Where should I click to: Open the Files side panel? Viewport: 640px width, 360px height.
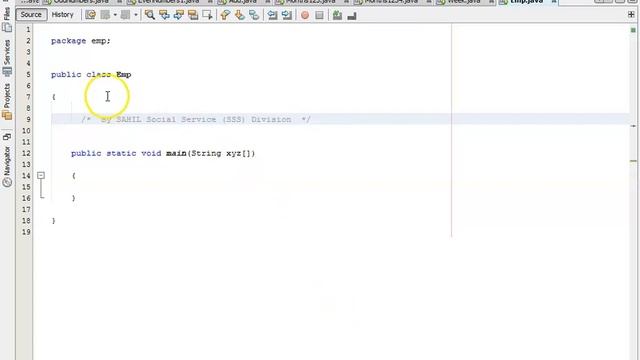(7, 19)
